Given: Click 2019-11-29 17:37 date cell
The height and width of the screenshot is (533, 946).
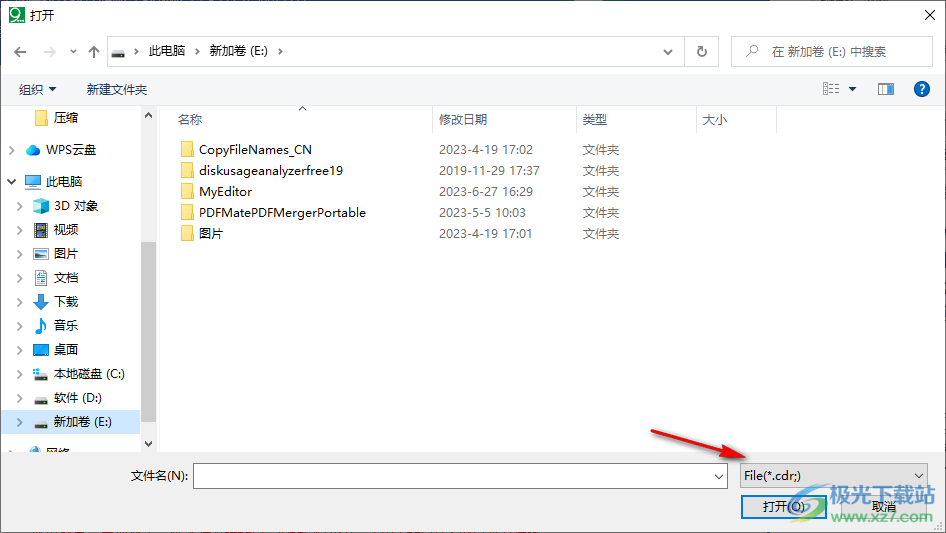Looking at the screenshot, I should [x=489, y=171].
